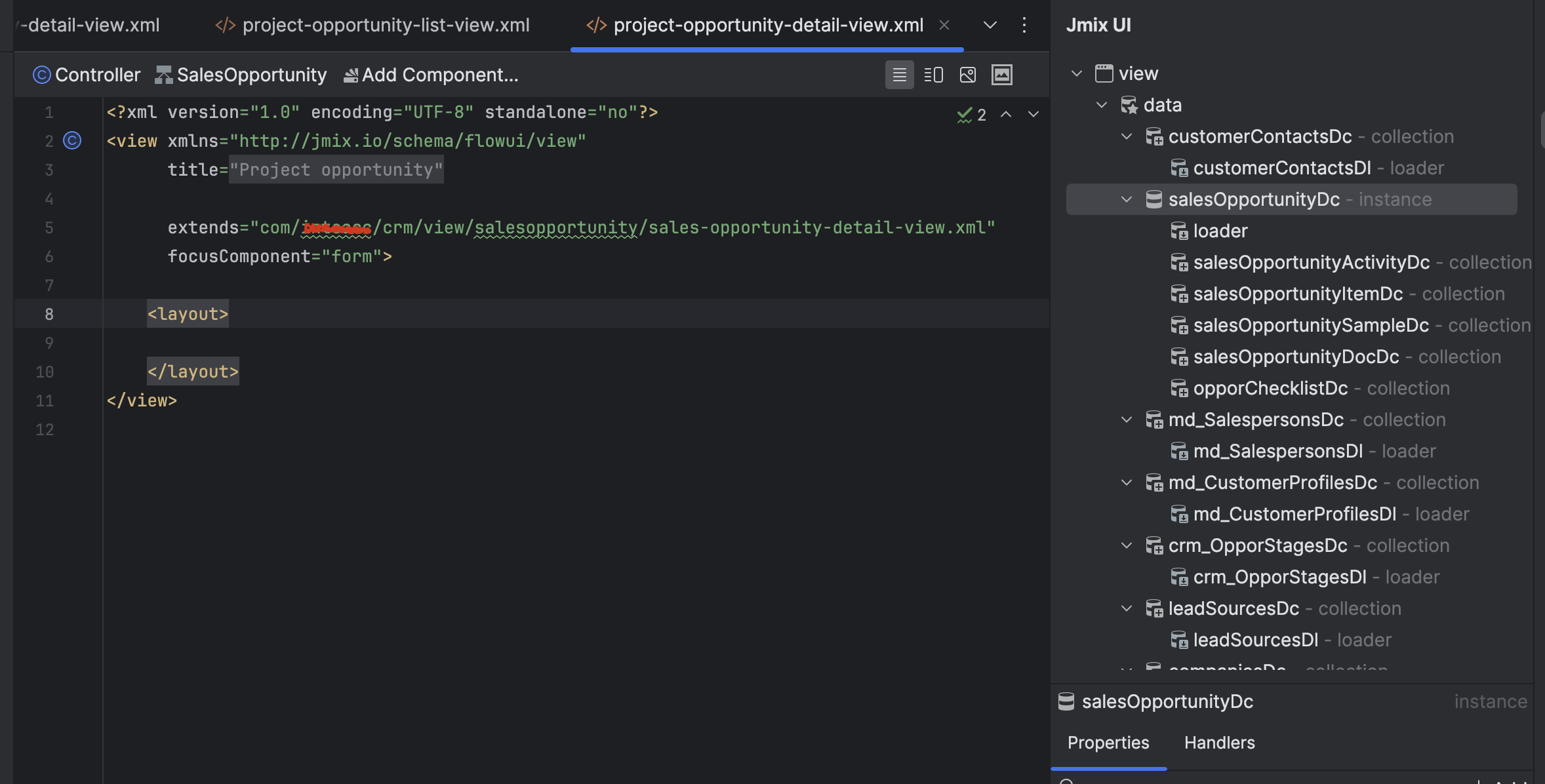This screenshot has height=784, width=1545.
Task: Click the md_CustomerProfilesDc collection icon
Action: pos(1154,482)
